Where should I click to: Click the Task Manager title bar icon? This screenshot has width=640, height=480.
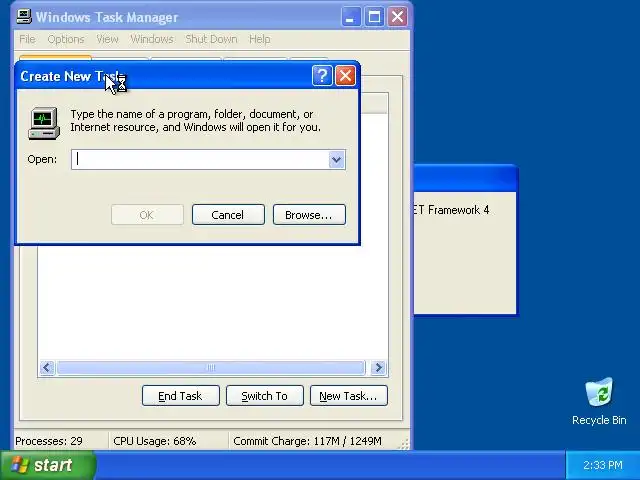coord(24,17)
